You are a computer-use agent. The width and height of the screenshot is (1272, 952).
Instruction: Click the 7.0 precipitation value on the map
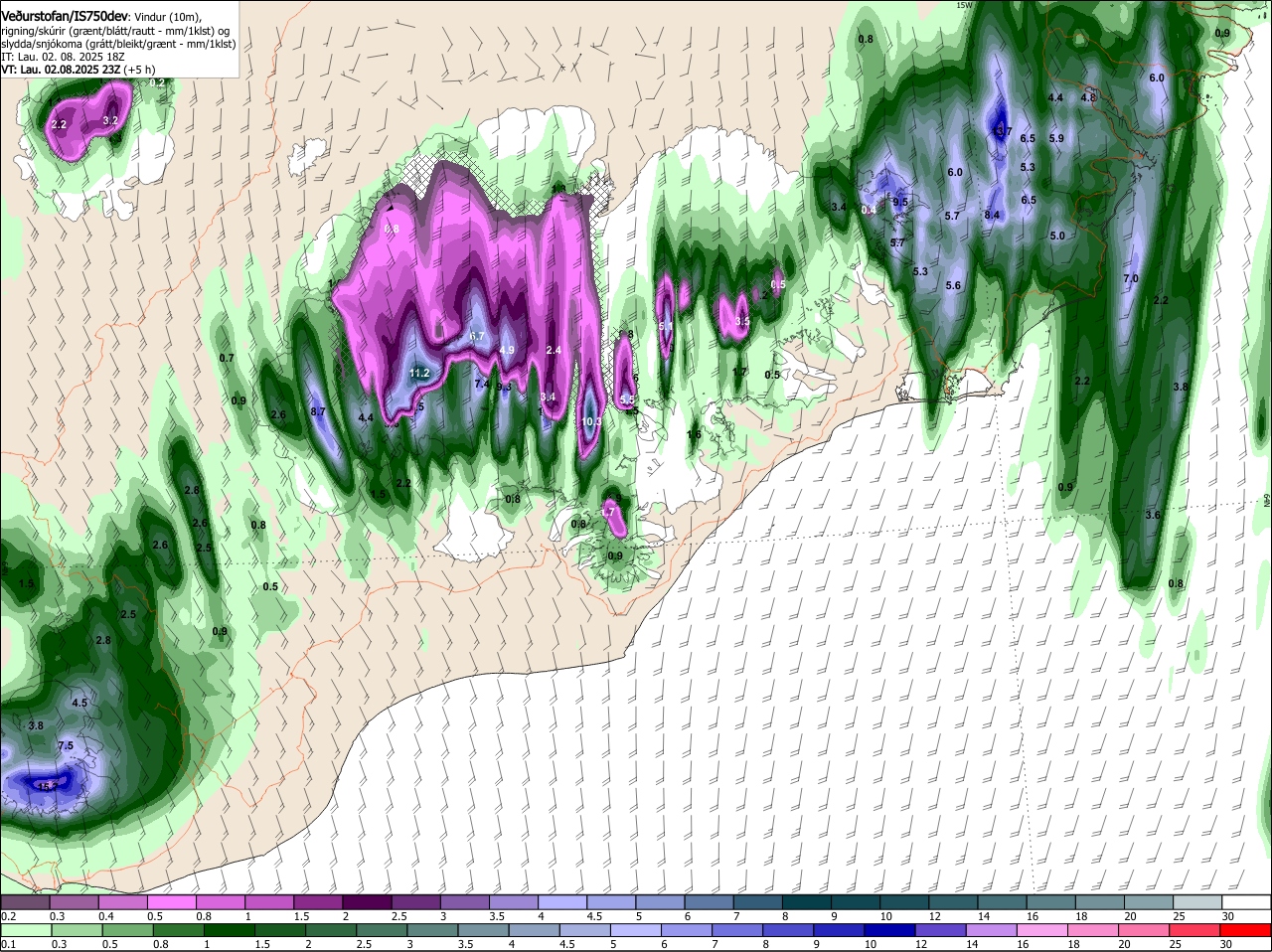(x=1130, y=278)
